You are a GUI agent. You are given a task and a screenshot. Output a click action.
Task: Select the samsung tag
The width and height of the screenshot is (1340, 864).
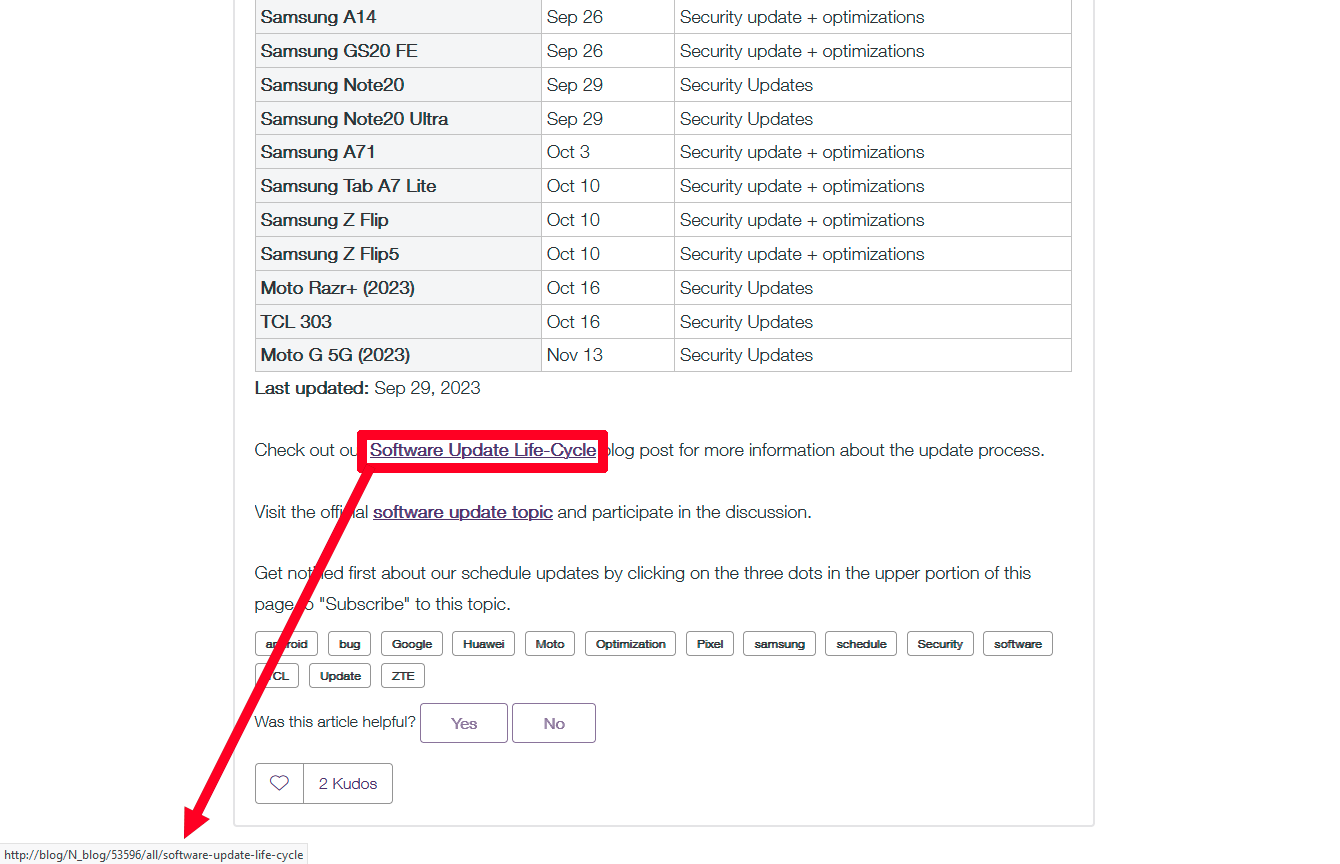tap(779, 644)
